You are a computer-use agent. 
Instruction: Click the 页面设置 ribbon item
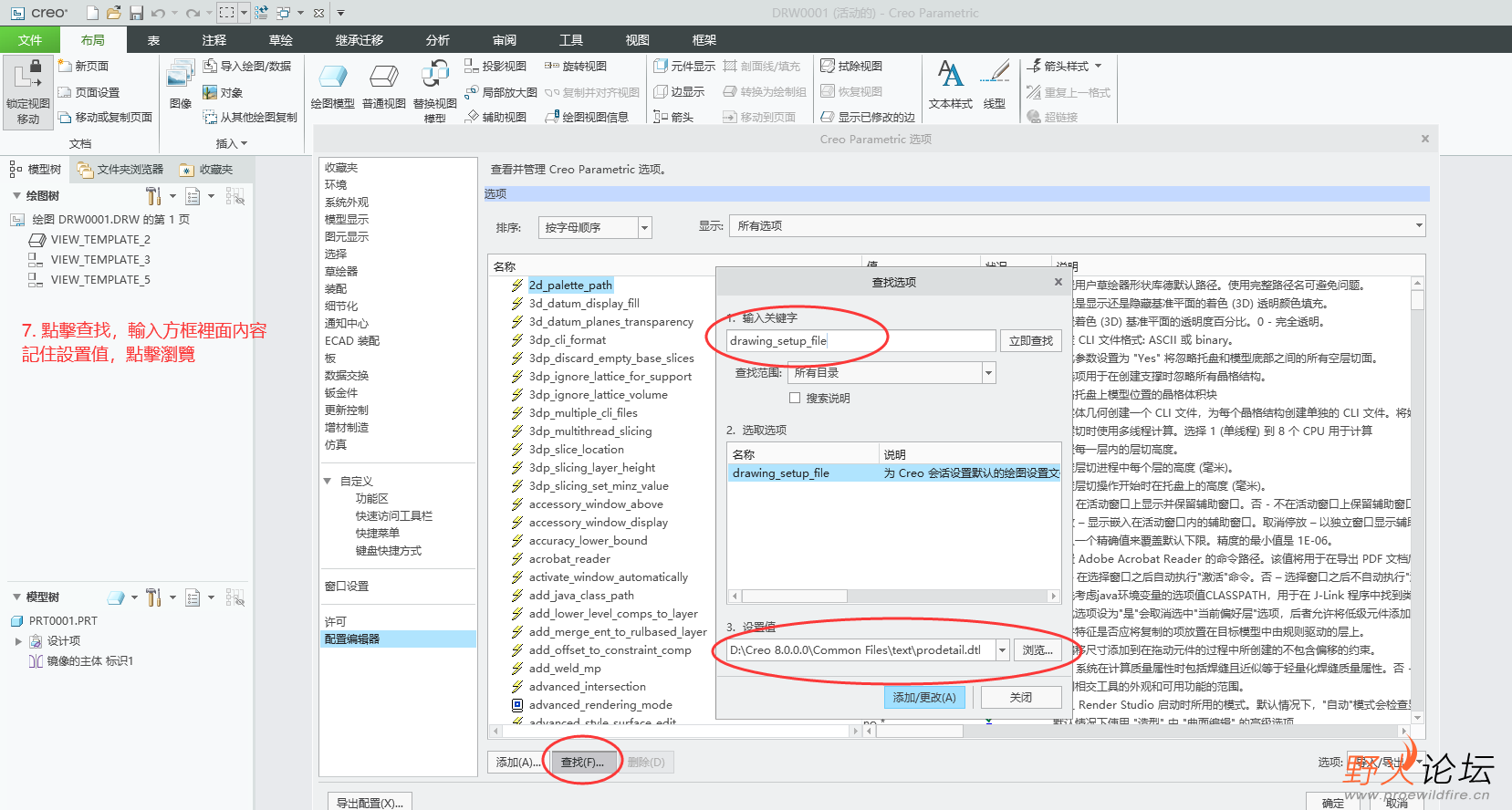pyautogui.click(x=89, y=92)
